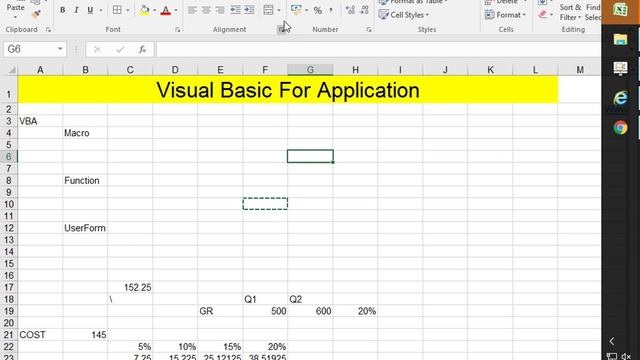Click the Cancel entry X icon
This screenshot has width=640, height=360.
tap(97, 49)
